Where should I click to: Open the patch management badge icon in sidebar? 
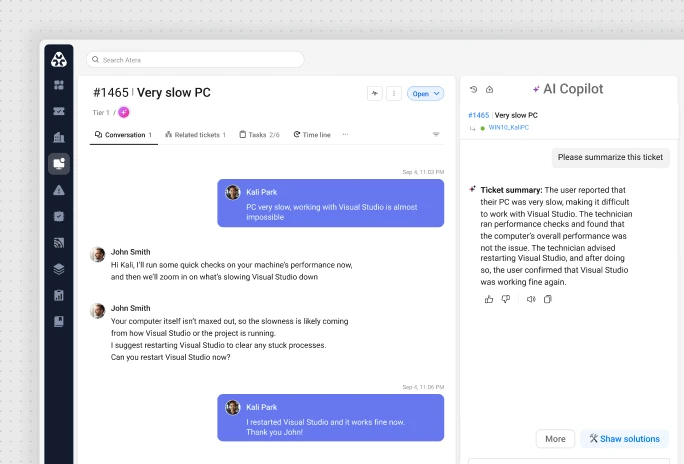(59, 216)
